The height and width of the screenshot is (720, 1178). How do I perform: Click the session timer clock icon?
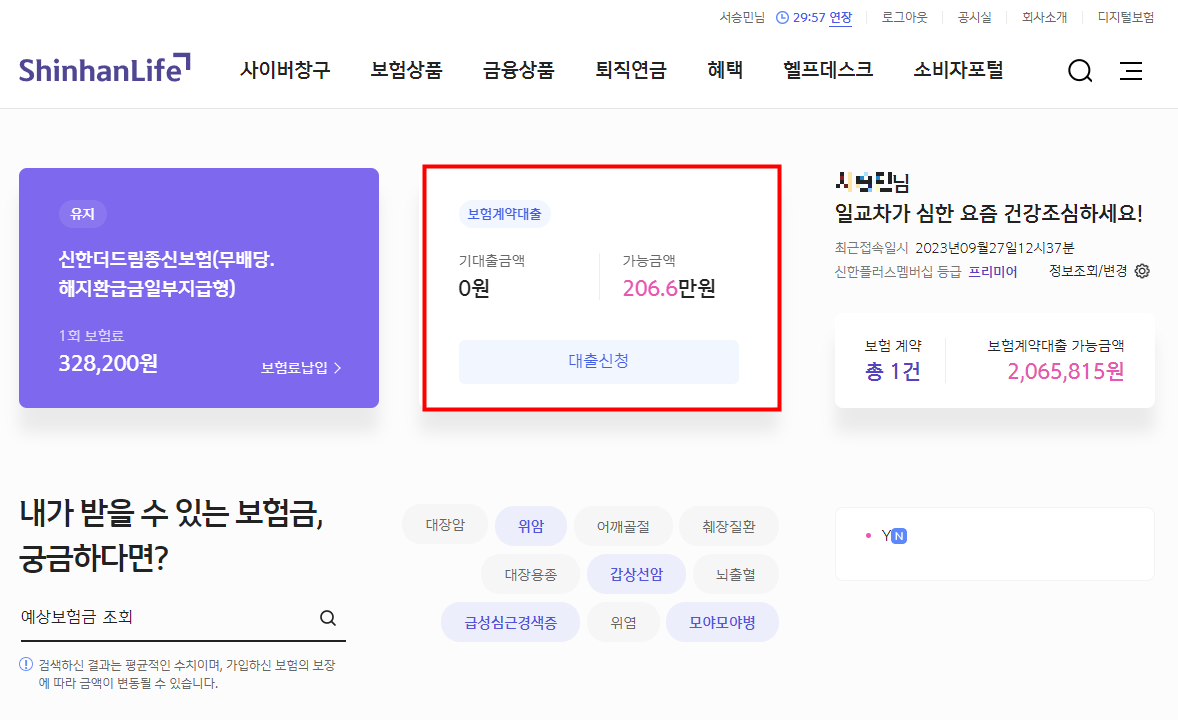(x=782, y=17)
